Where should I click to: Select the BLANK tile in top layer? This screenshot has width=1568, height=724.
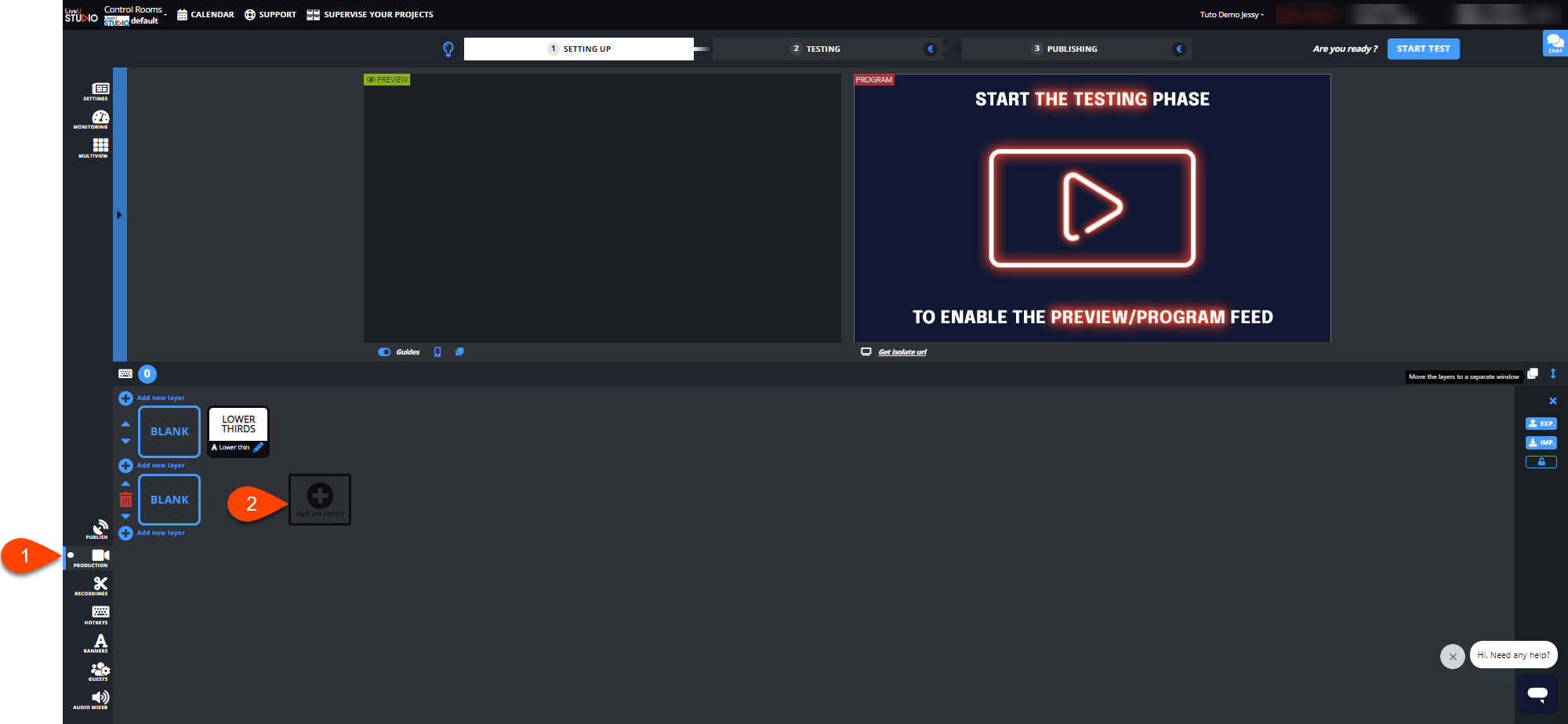[x=169, y=431]
